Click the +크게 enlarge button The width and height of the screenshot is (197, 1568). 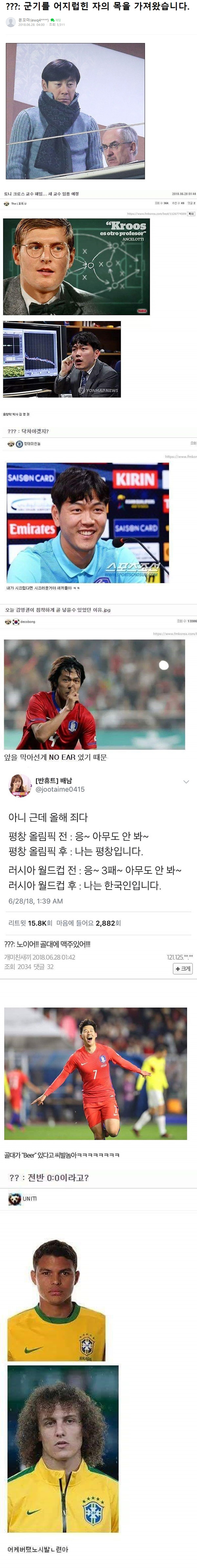[x=183, y=968]
